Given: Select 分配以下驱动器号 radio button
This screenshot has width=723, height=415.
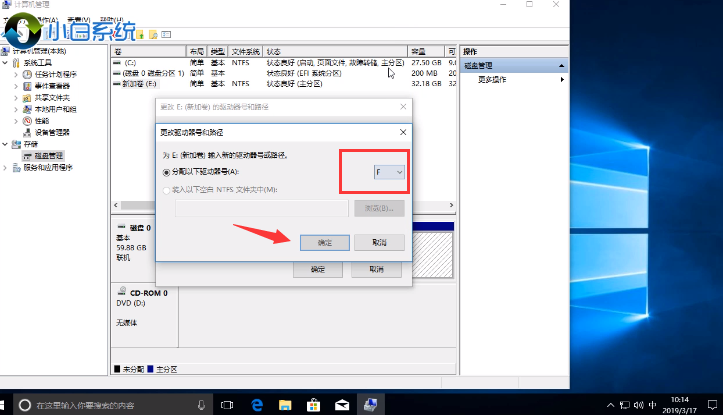Looking at the screenshot, I should click(x=166, y=172).
